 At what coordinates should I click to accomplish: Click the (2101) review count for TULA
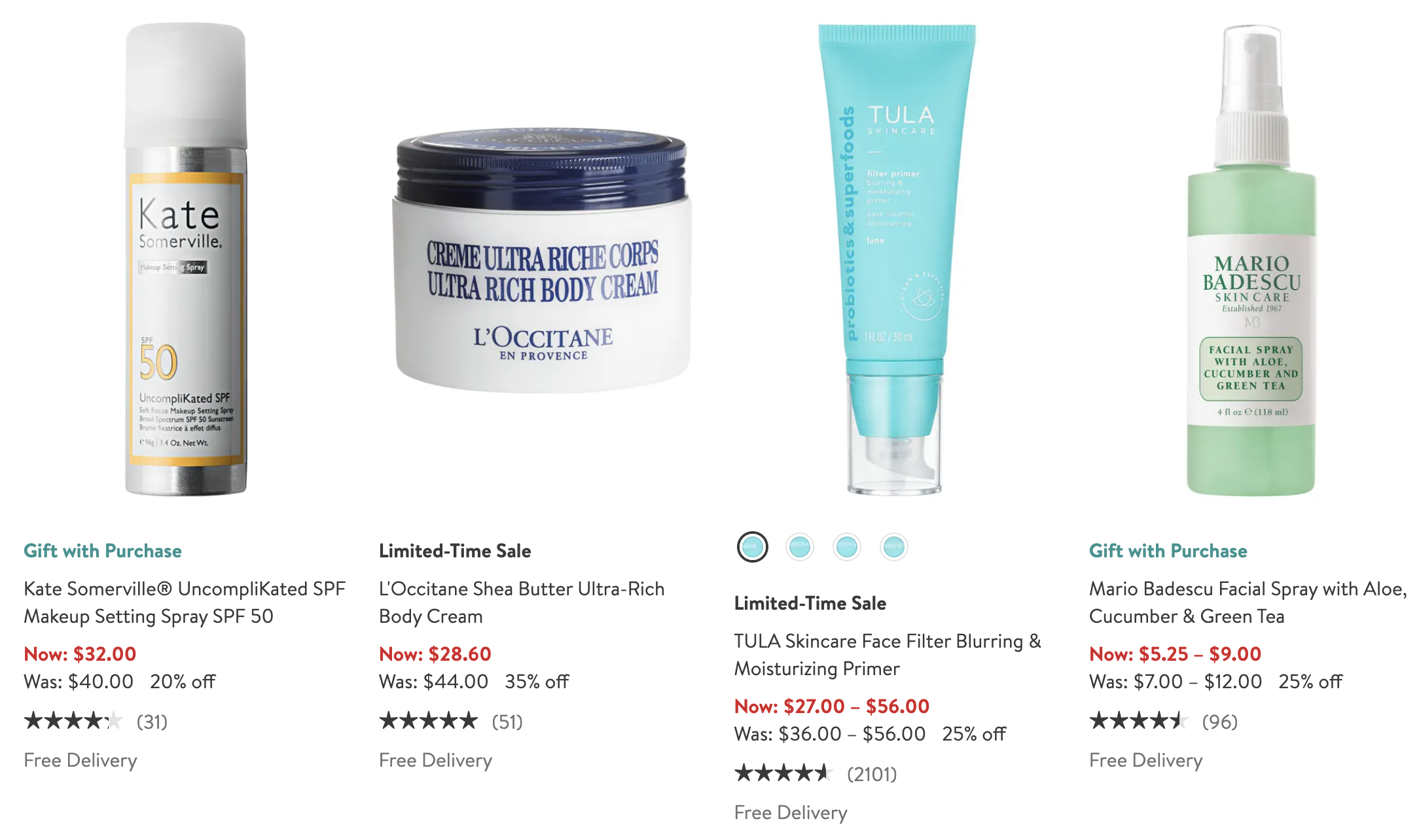pos(872,774)
